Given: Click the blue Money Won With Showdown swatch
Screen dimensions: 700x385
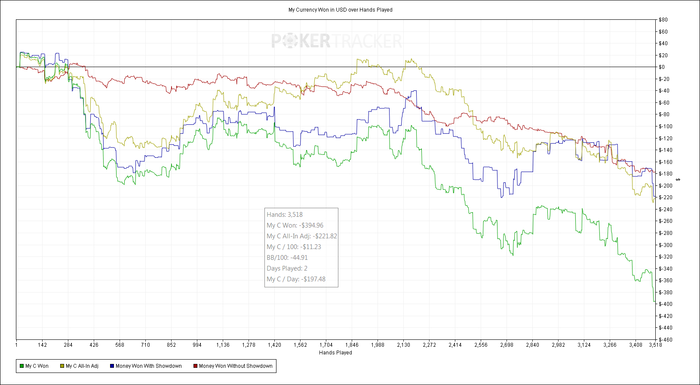Looking at the screenshot, I should (111, 366).
